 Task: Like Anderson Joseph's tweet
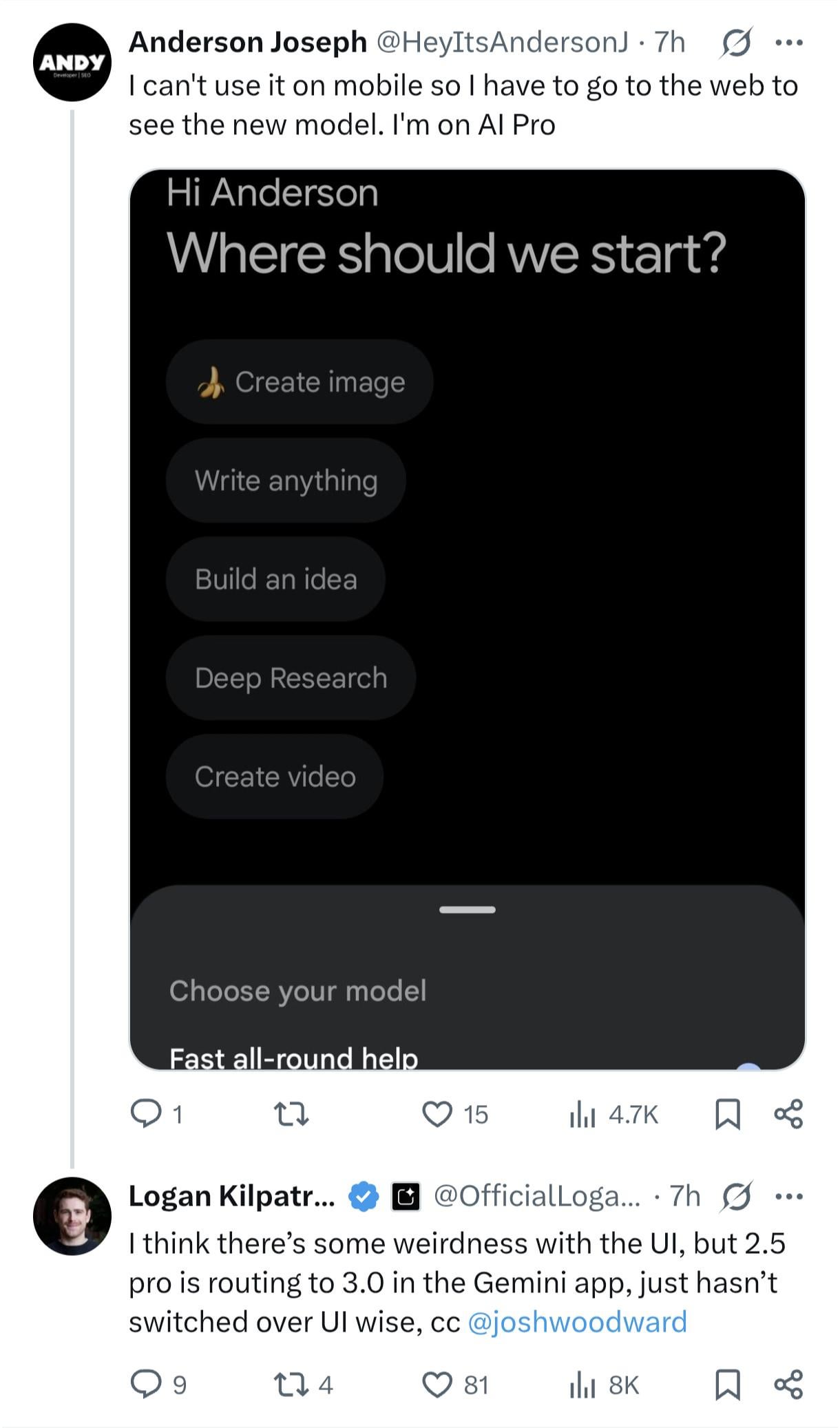pyautogui.click(x=437, y=1113)
